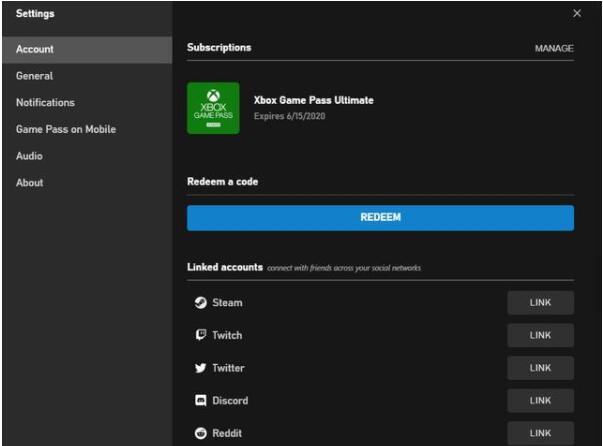Open the About section

(x=30, y=183)
